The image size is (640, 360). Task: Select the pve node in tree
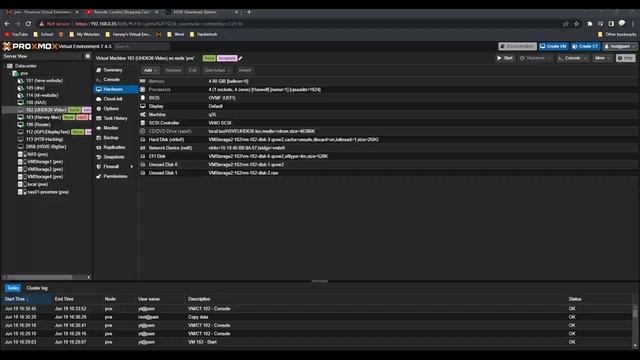24,73
